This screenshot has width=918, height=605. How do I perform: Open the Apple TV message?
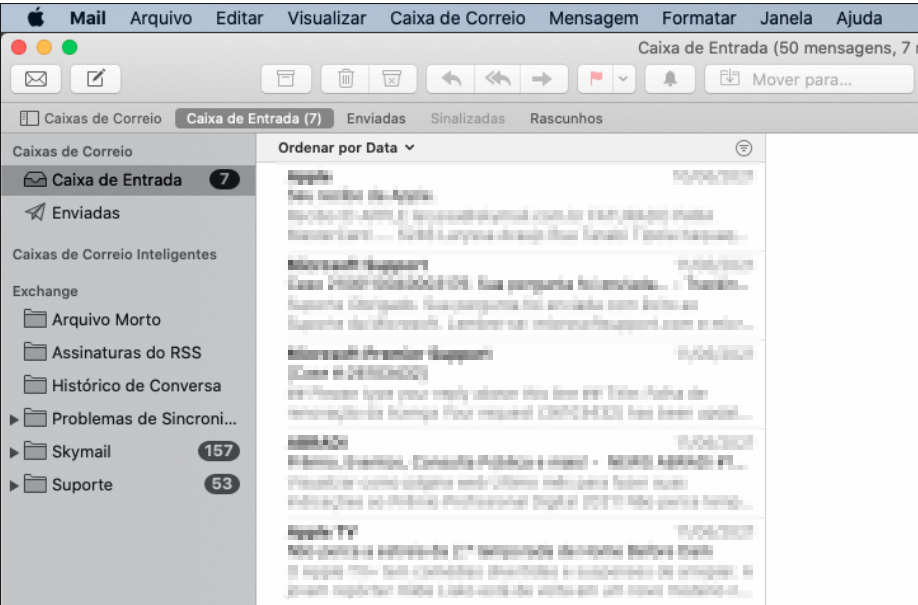511,561
